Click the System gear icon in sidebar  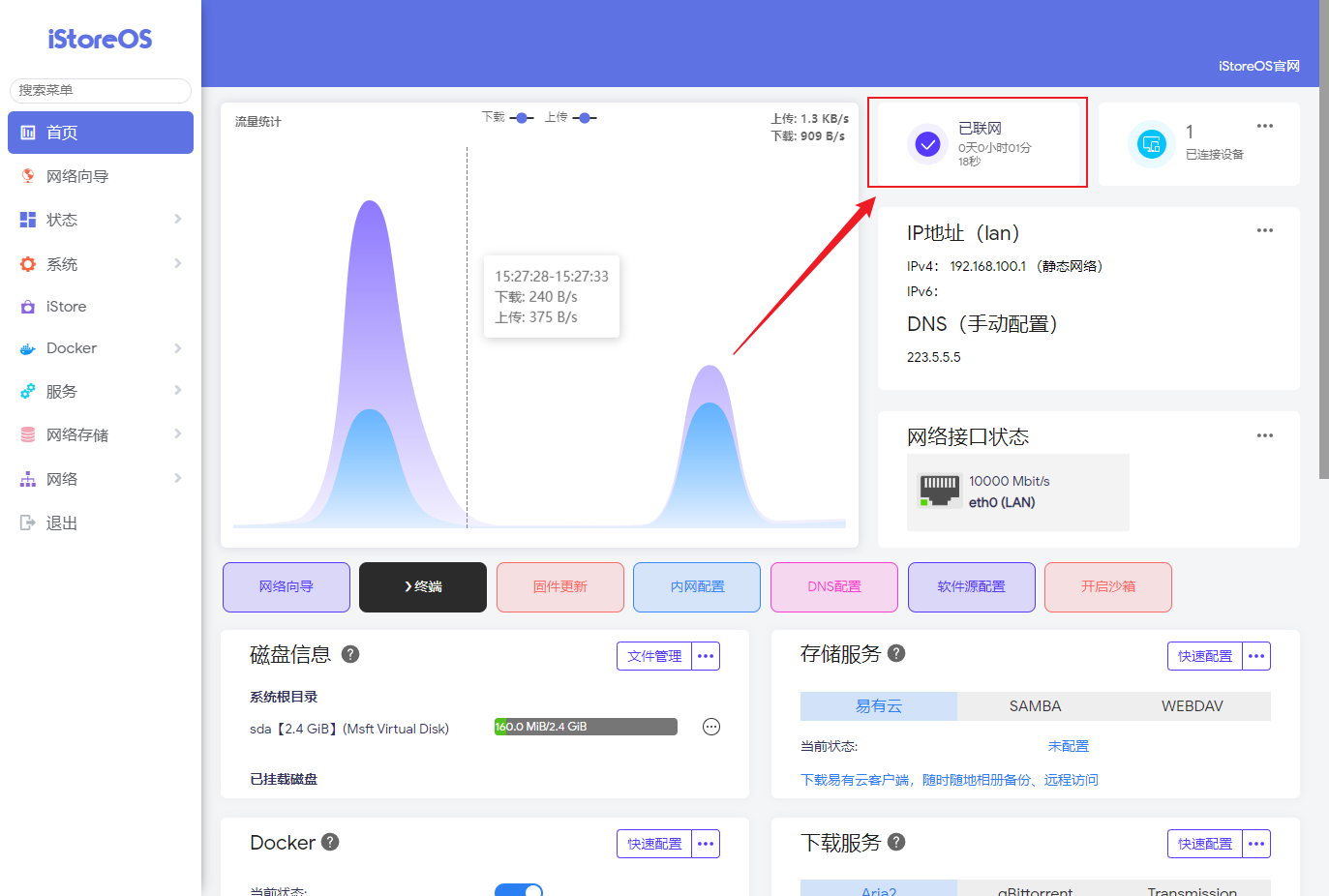click(x=28, y=264)
